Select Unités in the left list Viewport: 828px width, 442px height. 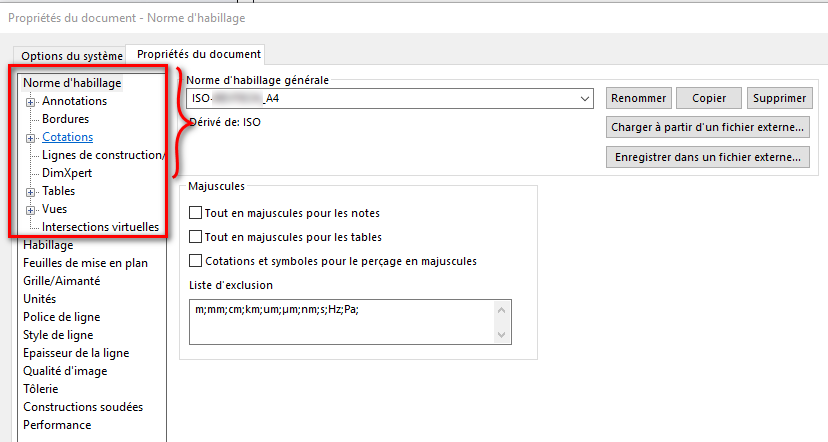[x=40, y=299]
